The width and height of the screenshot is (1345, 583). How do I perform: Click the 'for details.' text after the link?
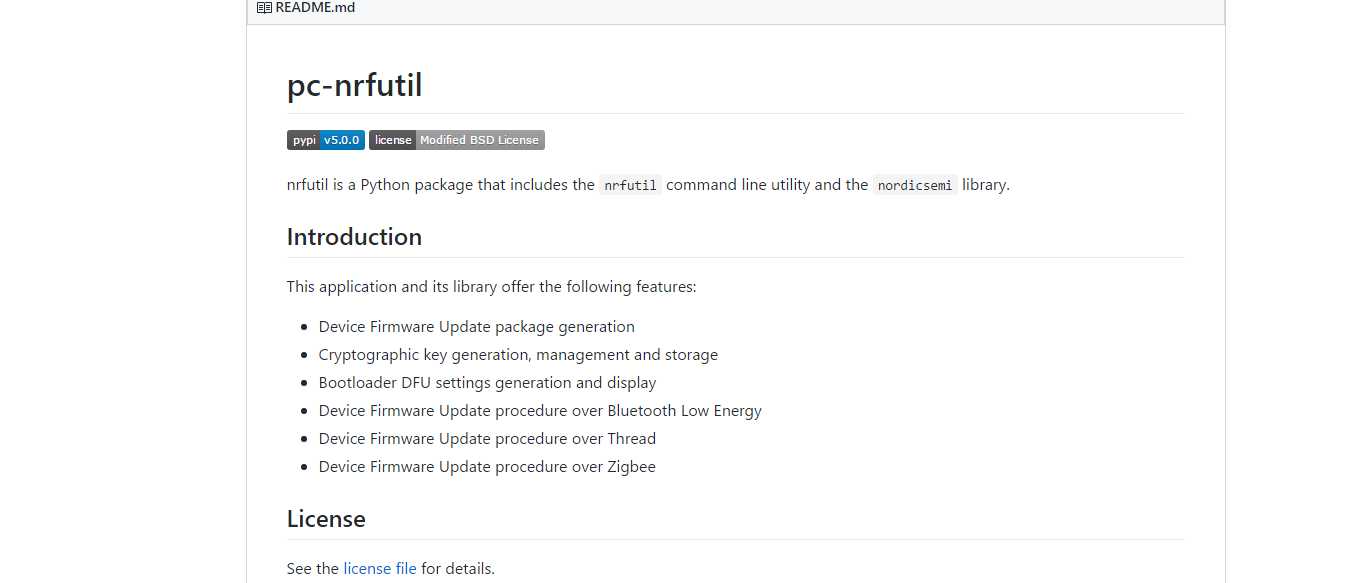click(458, 569)
